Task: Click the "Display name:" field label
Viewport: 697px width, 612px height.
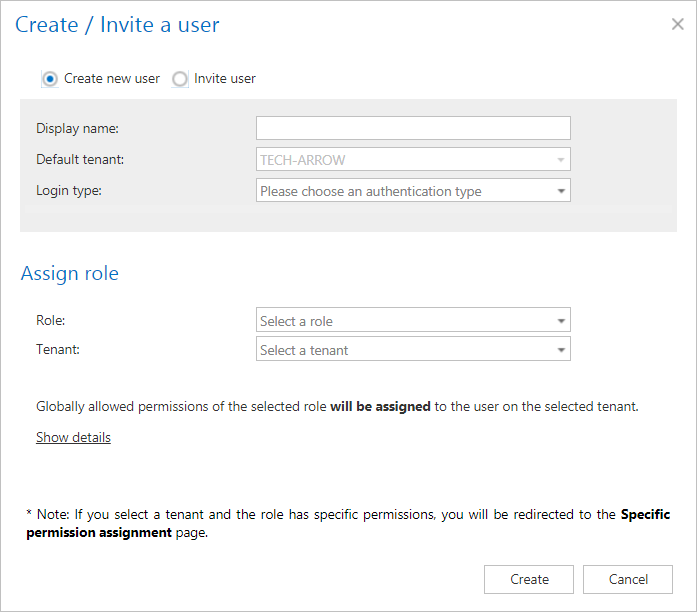Action: pos(77,128)
